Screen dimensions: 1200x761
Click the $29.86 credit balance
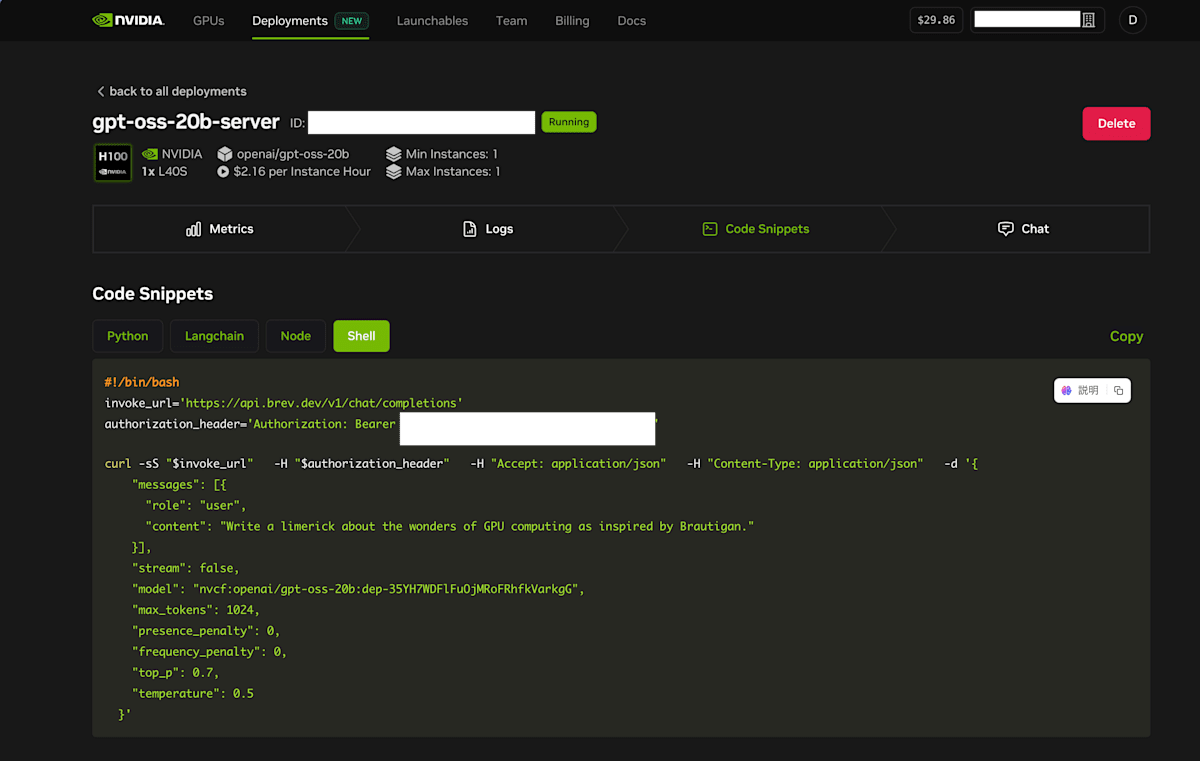pyautogui.click(x=936, y=20)
